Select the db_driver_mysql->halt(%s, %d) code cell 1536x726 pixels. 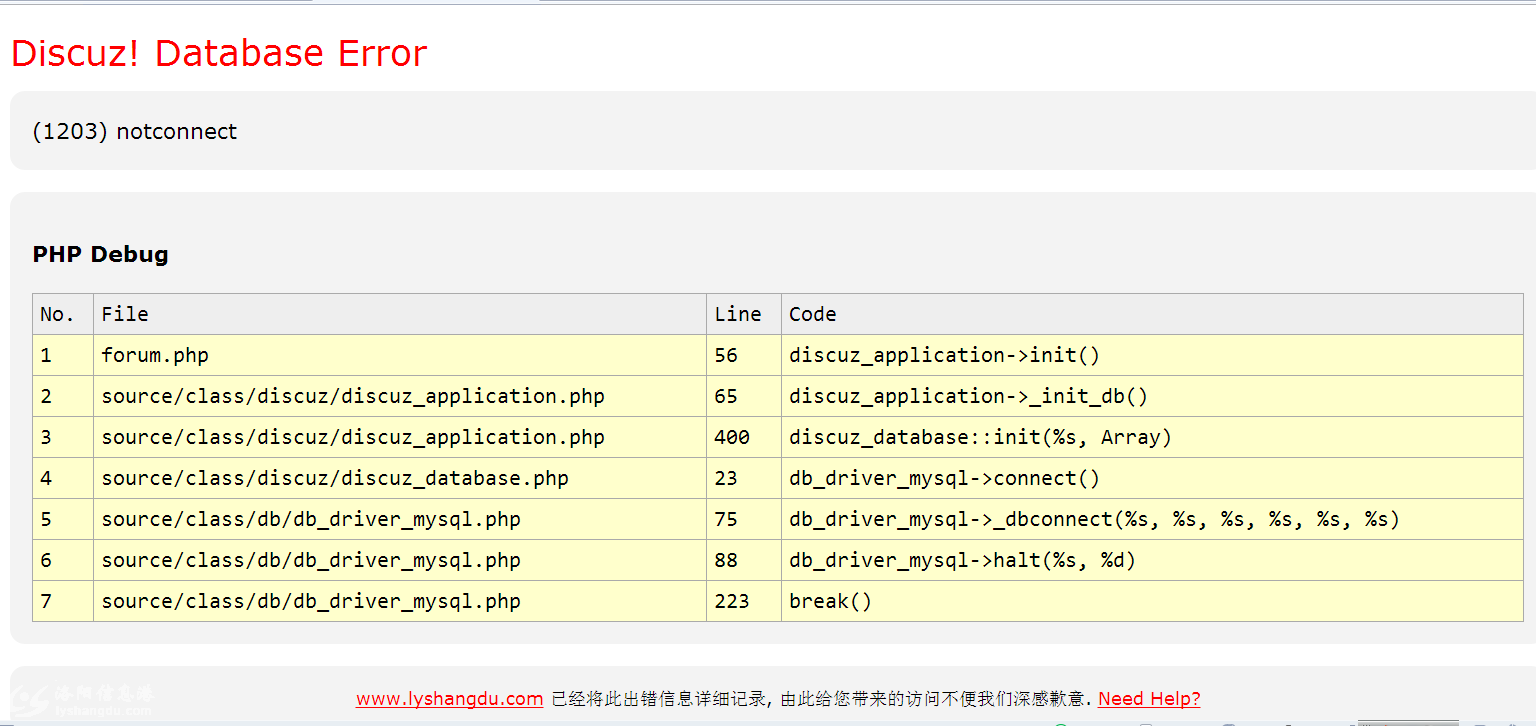1152,560
